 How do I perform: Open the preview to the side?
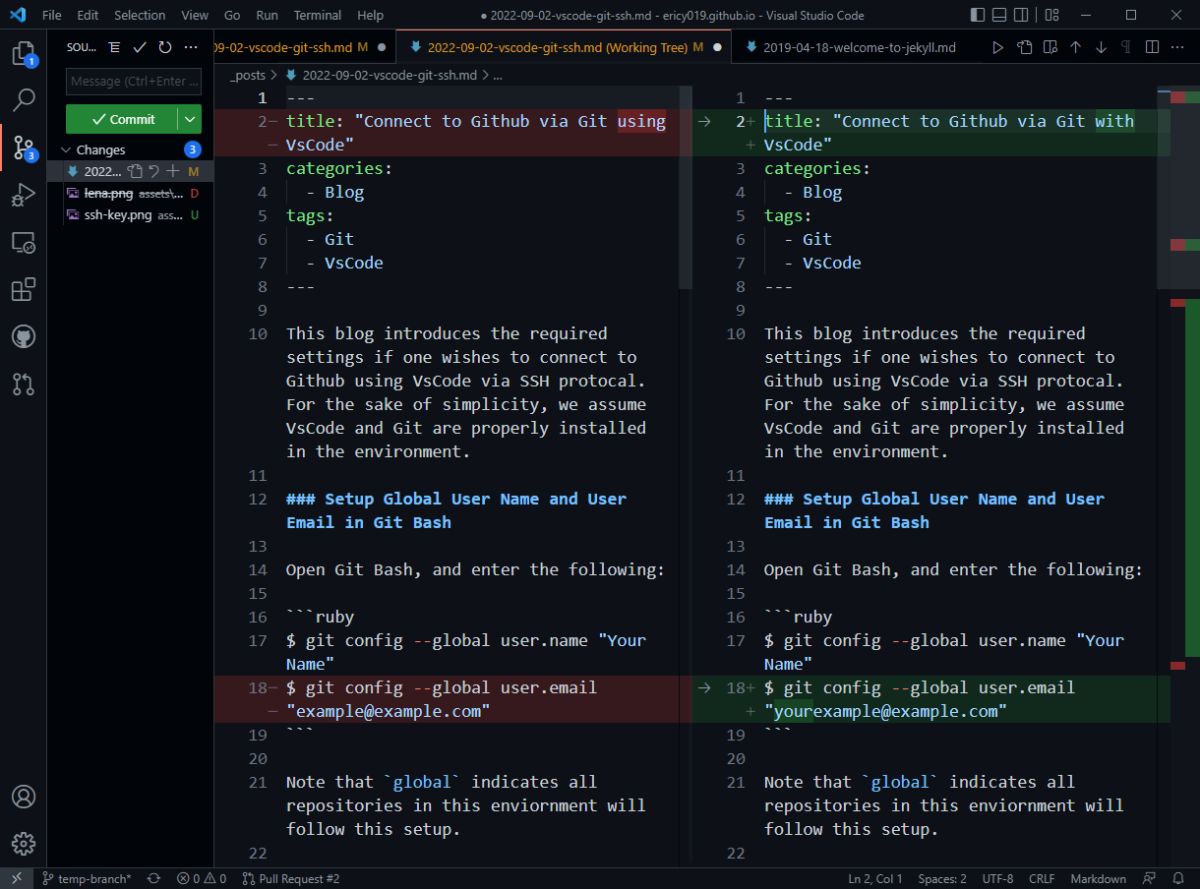1049,47
